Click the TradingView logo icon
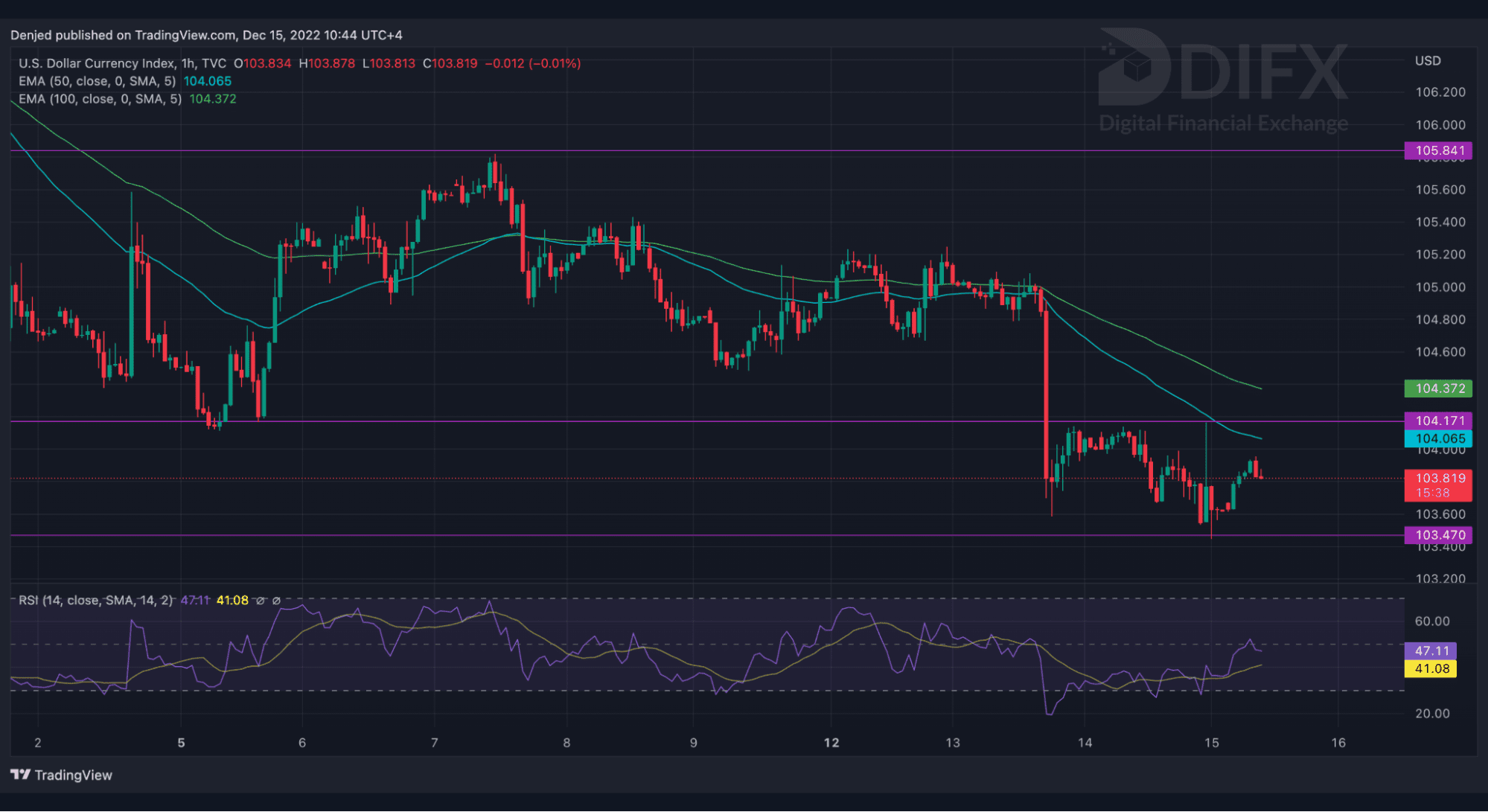The width and height of the screenshot is (1488, 812). click(20, 775)
